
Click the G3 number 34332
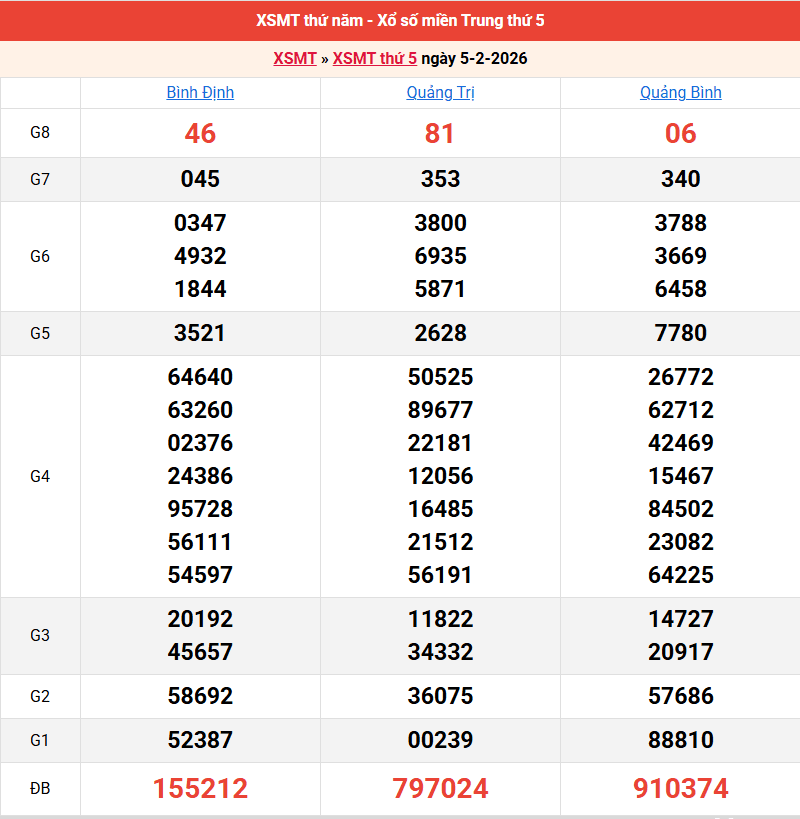pos(440,652)
